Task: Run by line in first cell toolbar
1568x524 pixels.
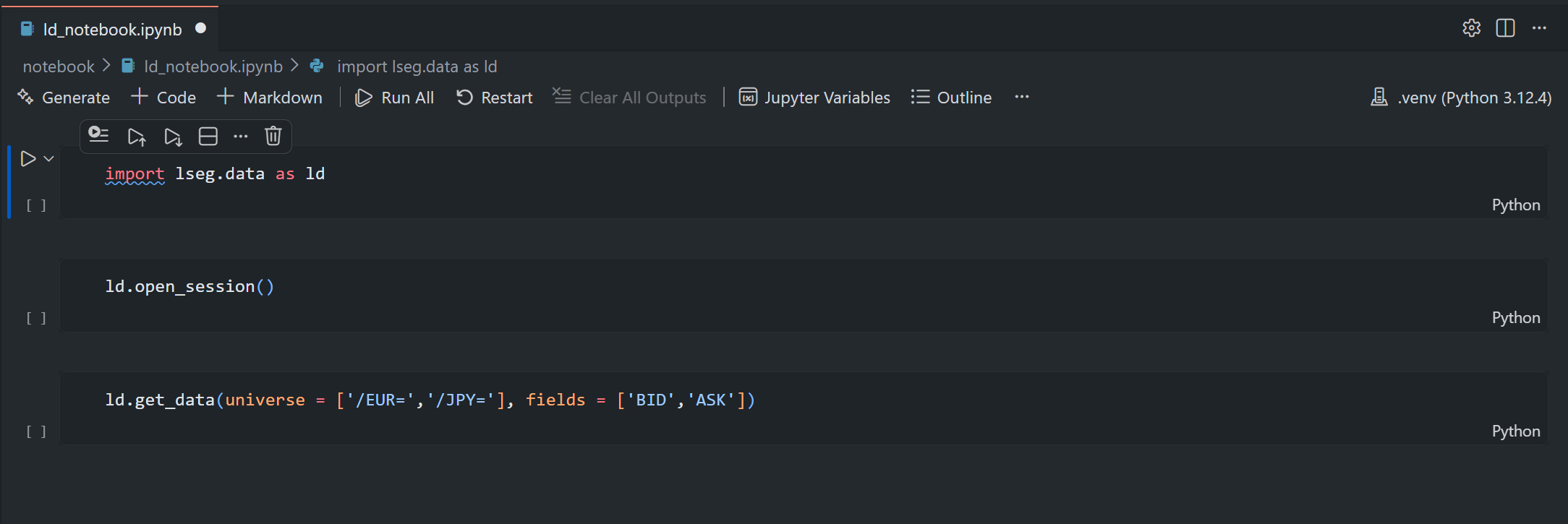Action: click(x=98, y=136)
